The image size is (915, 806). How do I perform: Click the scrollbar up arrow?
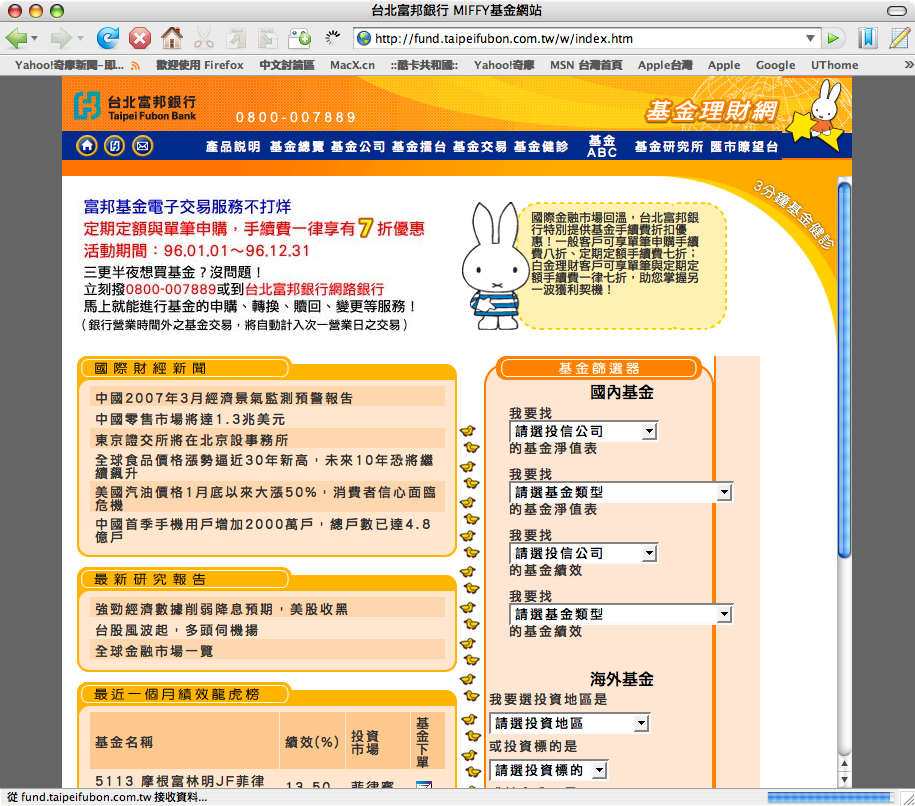pyautogui.click(x=844, y=763)
